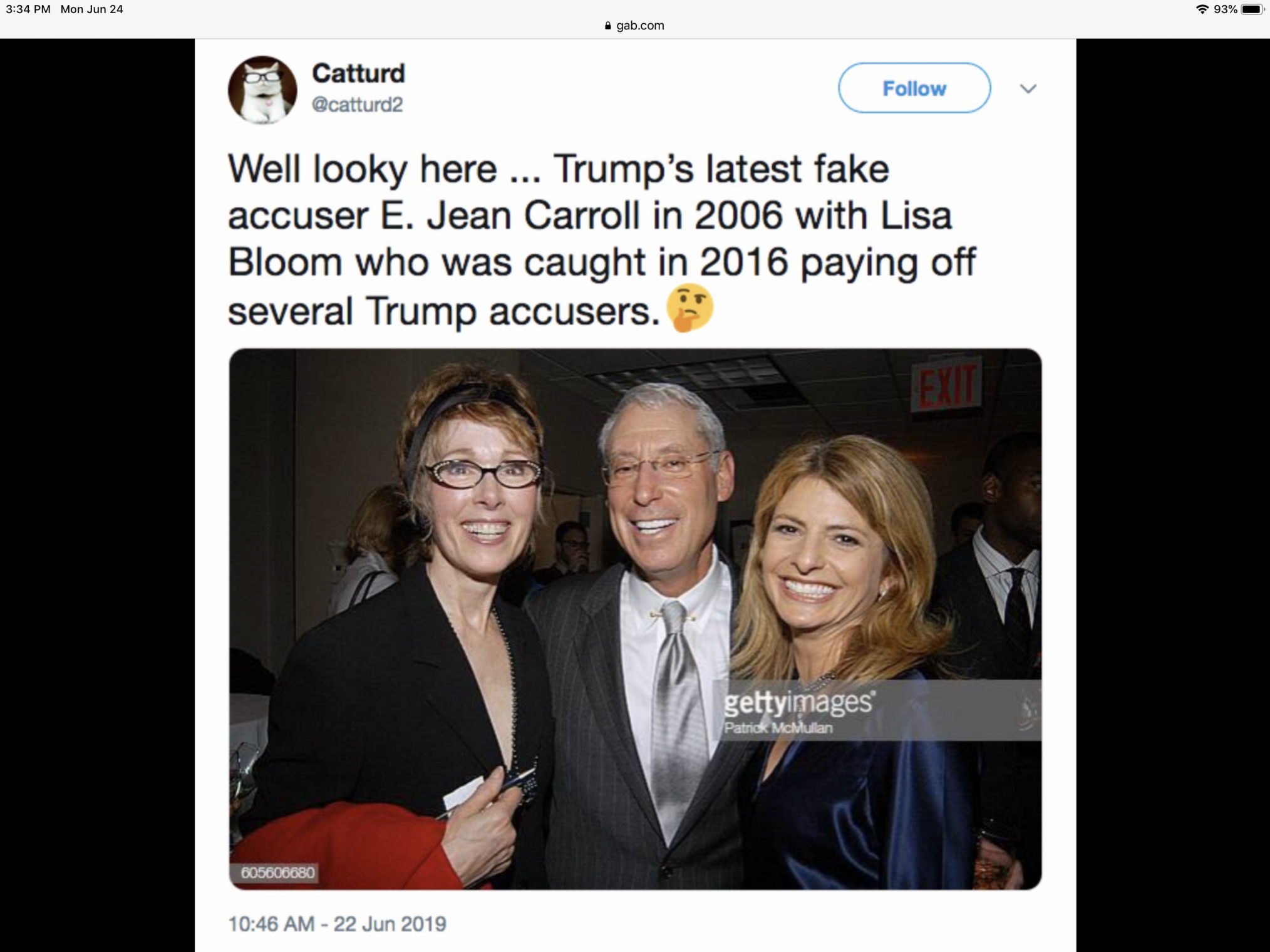Tap the battery level icon
1270x952 pixels.
pyautogui.click(x=1252, y=9)
